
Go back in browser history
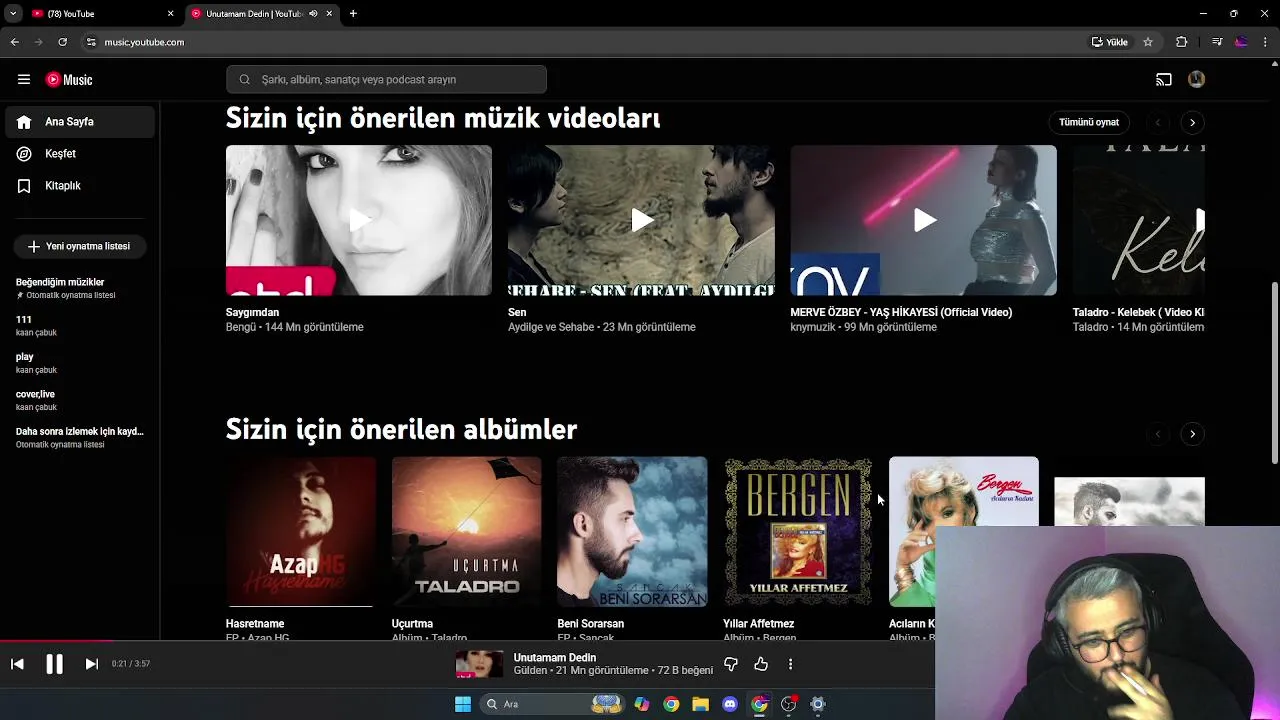pyautogui.click(x=15, y=42)
